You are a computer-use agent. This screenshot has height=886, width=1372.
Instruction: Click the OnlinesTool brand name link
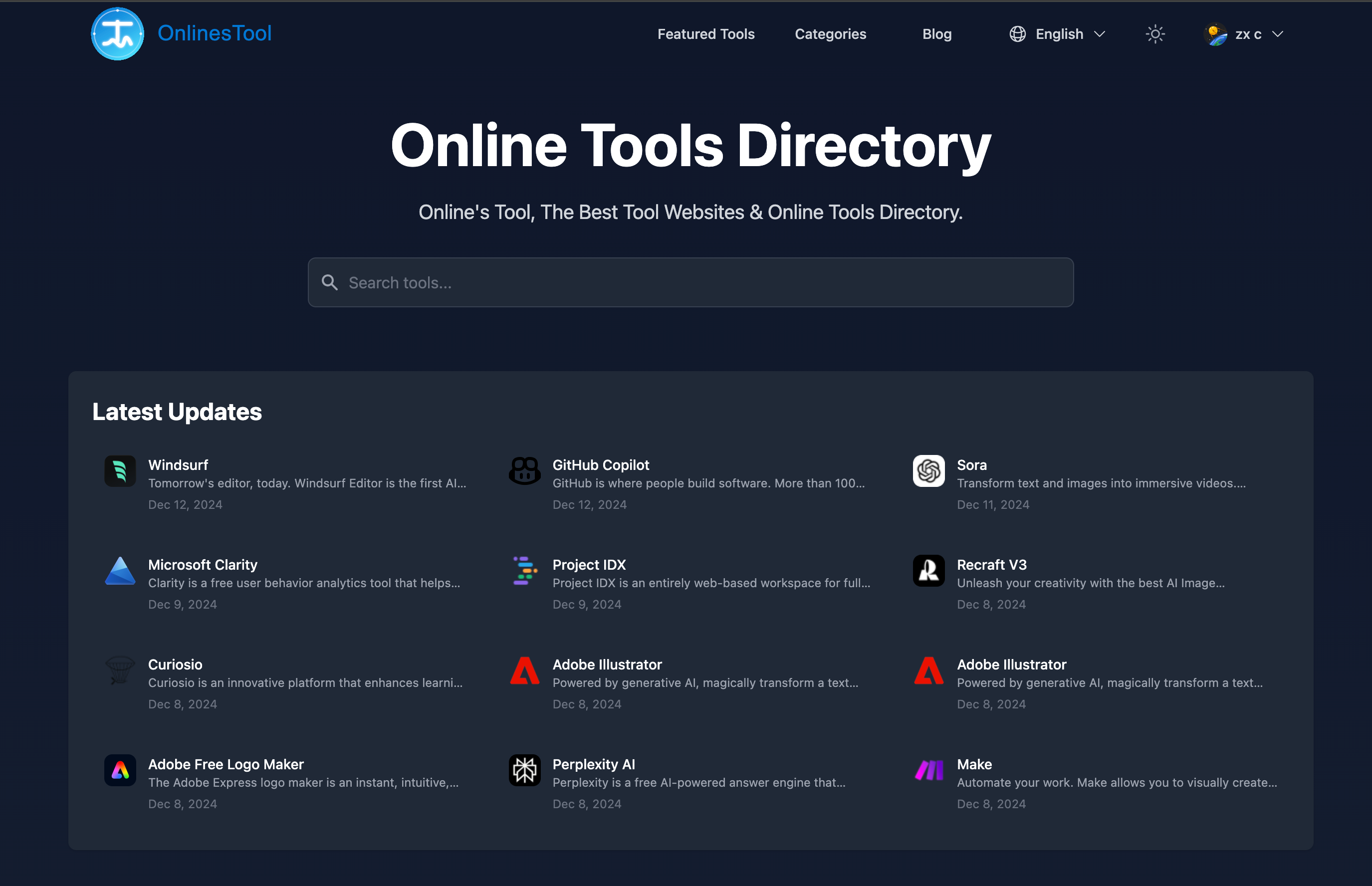[x=215, y=33]
